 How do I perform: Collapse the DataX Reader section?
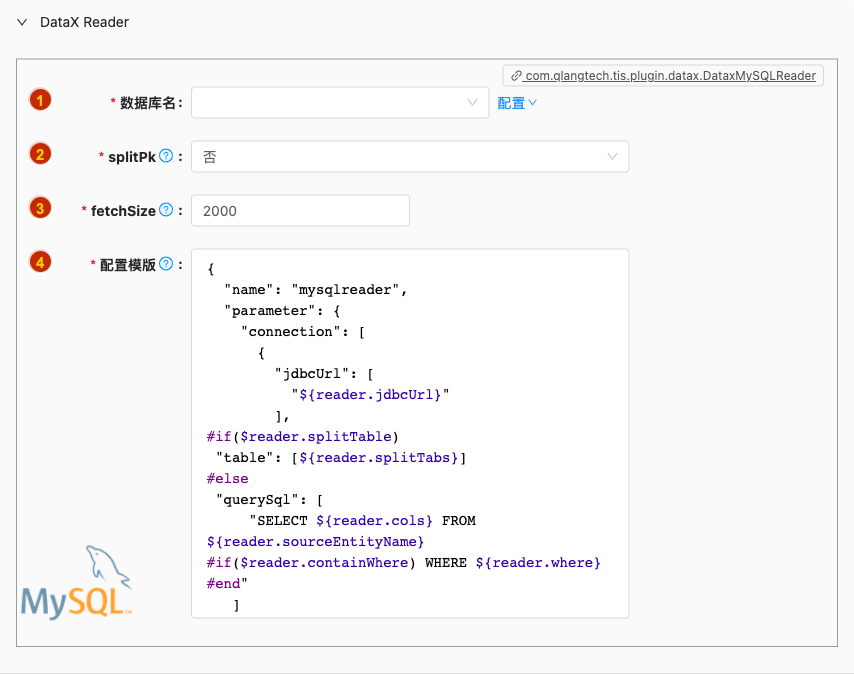[22, 22]
